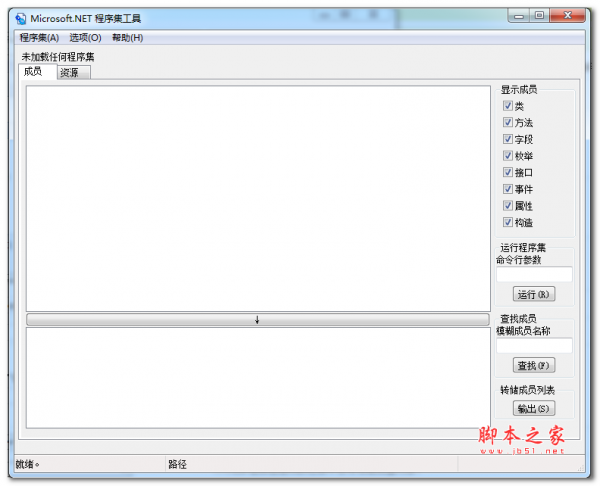Viewport: 600px width, 486px height.
Task: Uncheck the 类 checkbox
Action: [x=508, y=106]
